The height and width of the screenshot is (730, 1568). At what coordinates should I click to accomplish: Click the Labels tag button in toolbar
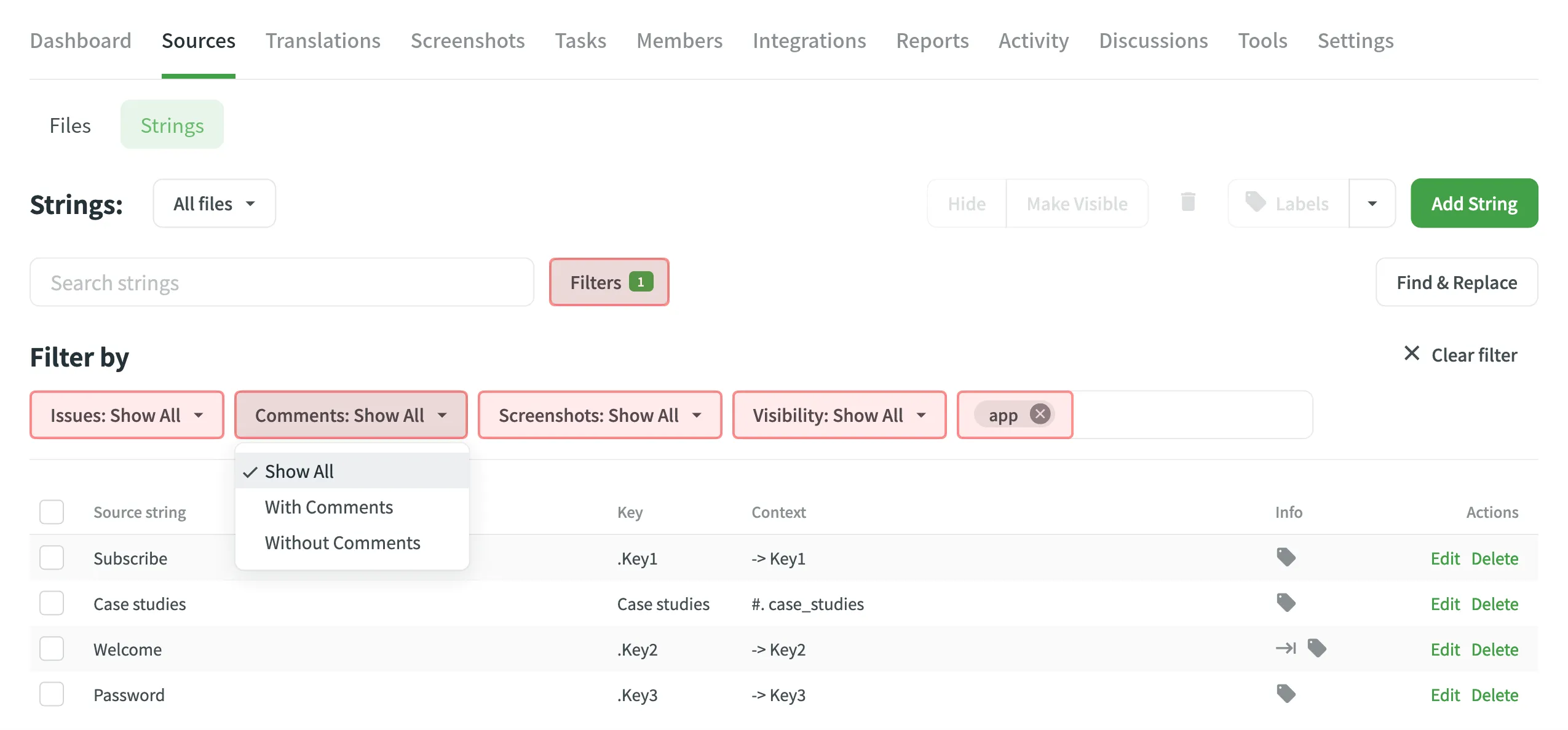pos(1288,204)
